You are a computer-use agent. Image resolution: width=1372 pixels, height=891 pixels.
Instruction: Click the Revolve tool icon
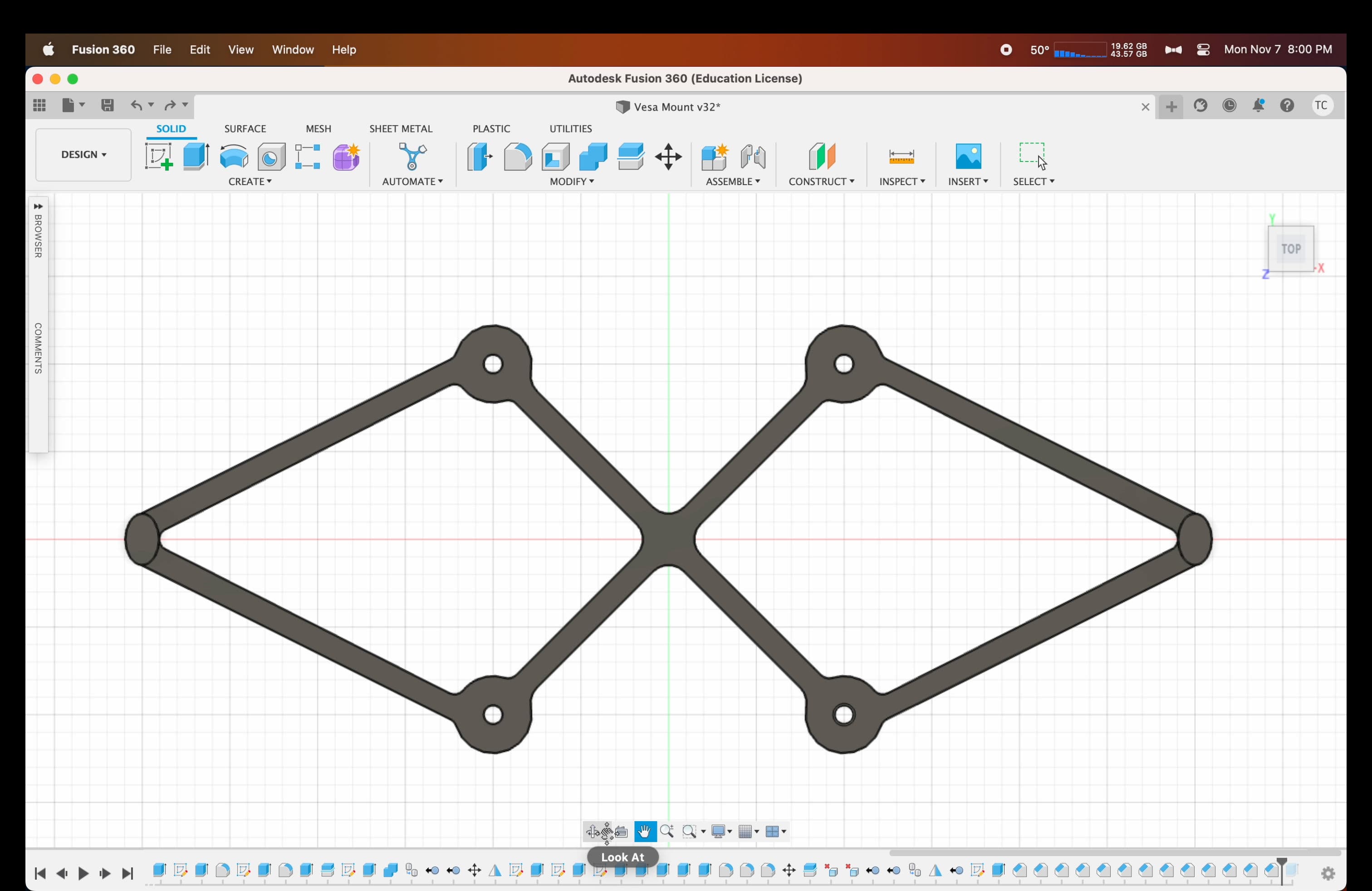tap(234, 157)
